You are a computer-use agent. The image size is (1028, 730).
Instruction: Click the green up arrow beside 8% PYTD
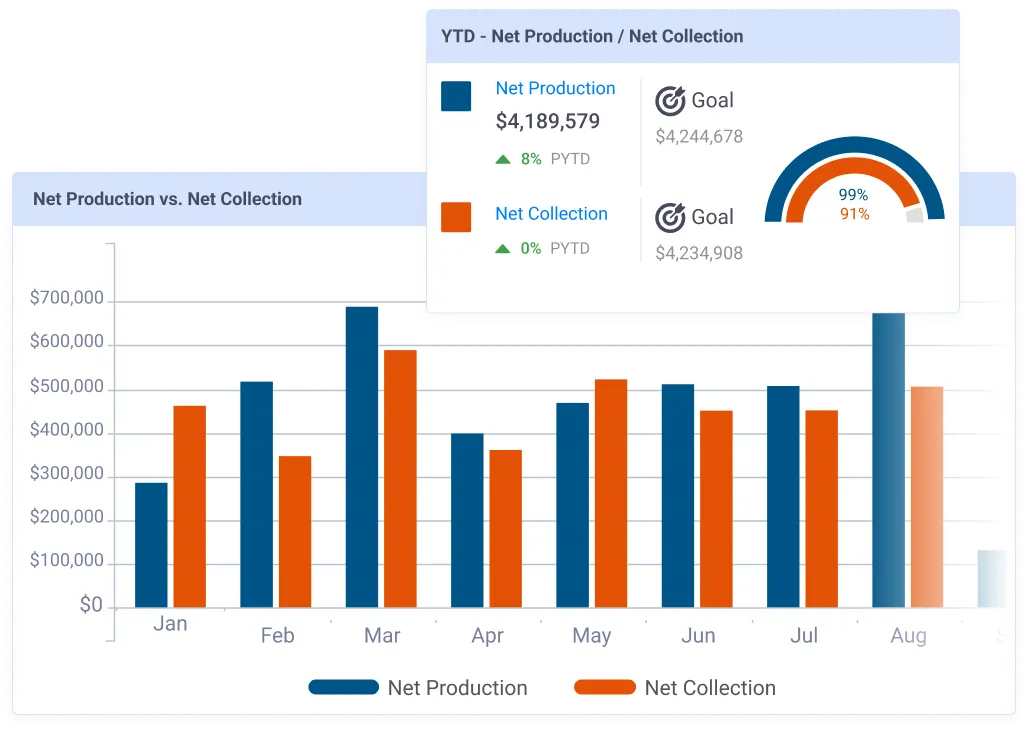click(x=503, y=159)
